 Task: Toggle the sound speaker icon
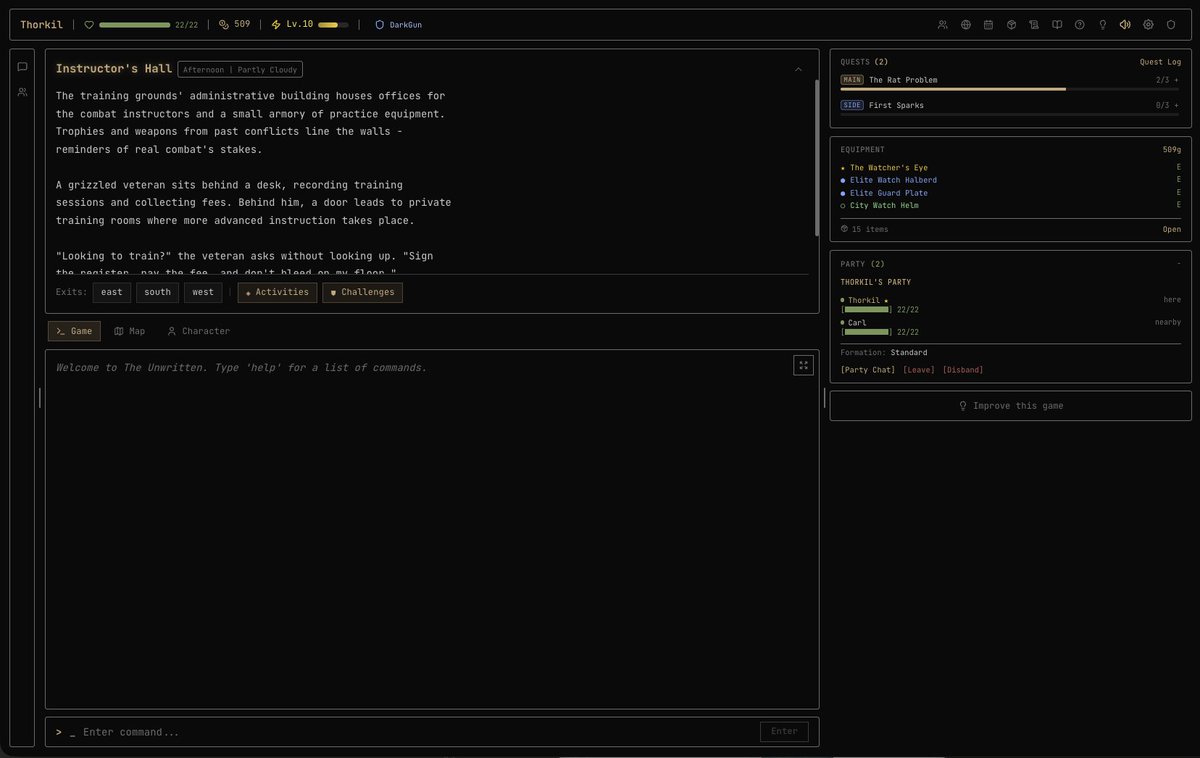tap(1125, 24)
